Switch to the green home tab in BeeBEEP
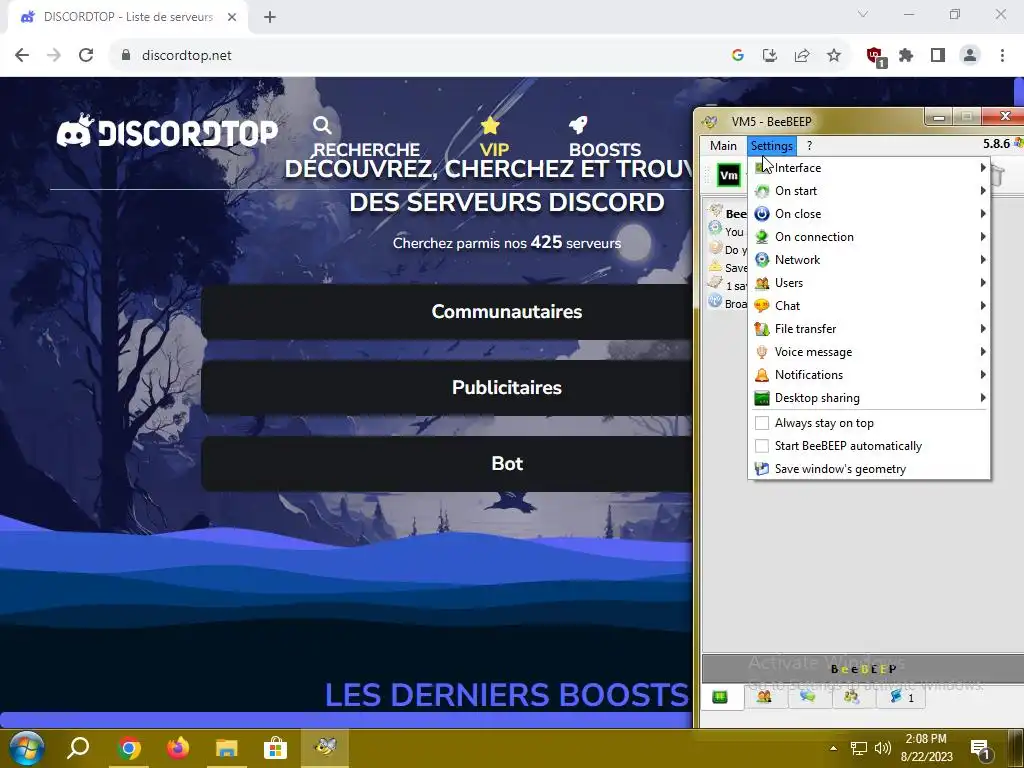The image size is (1024, 768). click(720, 697)
